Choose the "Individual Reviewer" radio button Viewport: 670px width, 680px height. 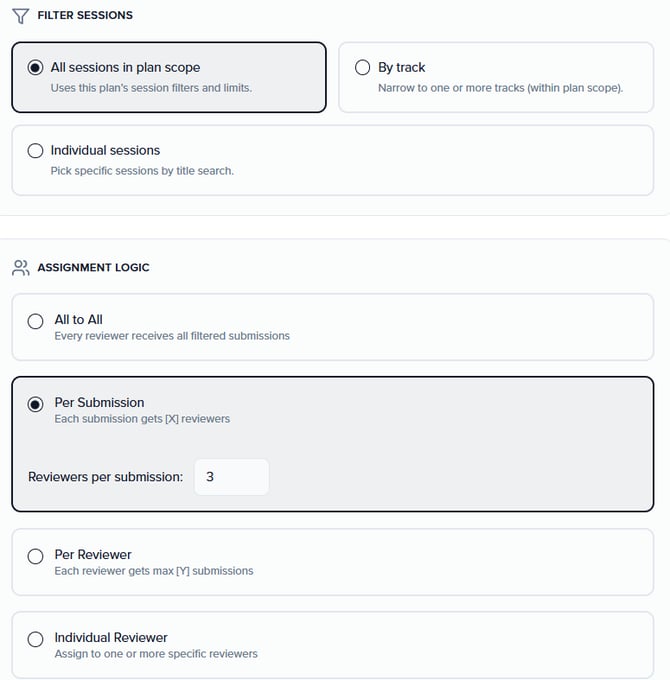(x=36, y=638)
